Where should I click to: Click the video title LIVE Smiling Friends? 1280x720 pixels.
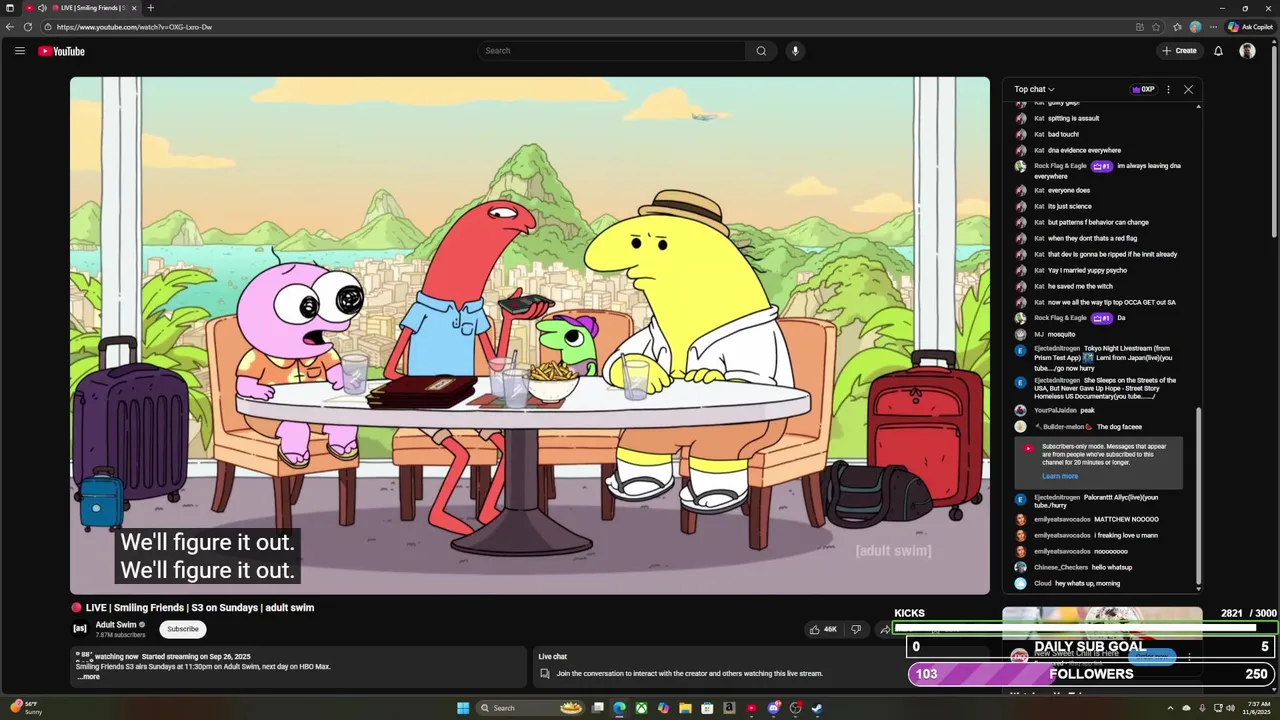(x=200, y=608)
